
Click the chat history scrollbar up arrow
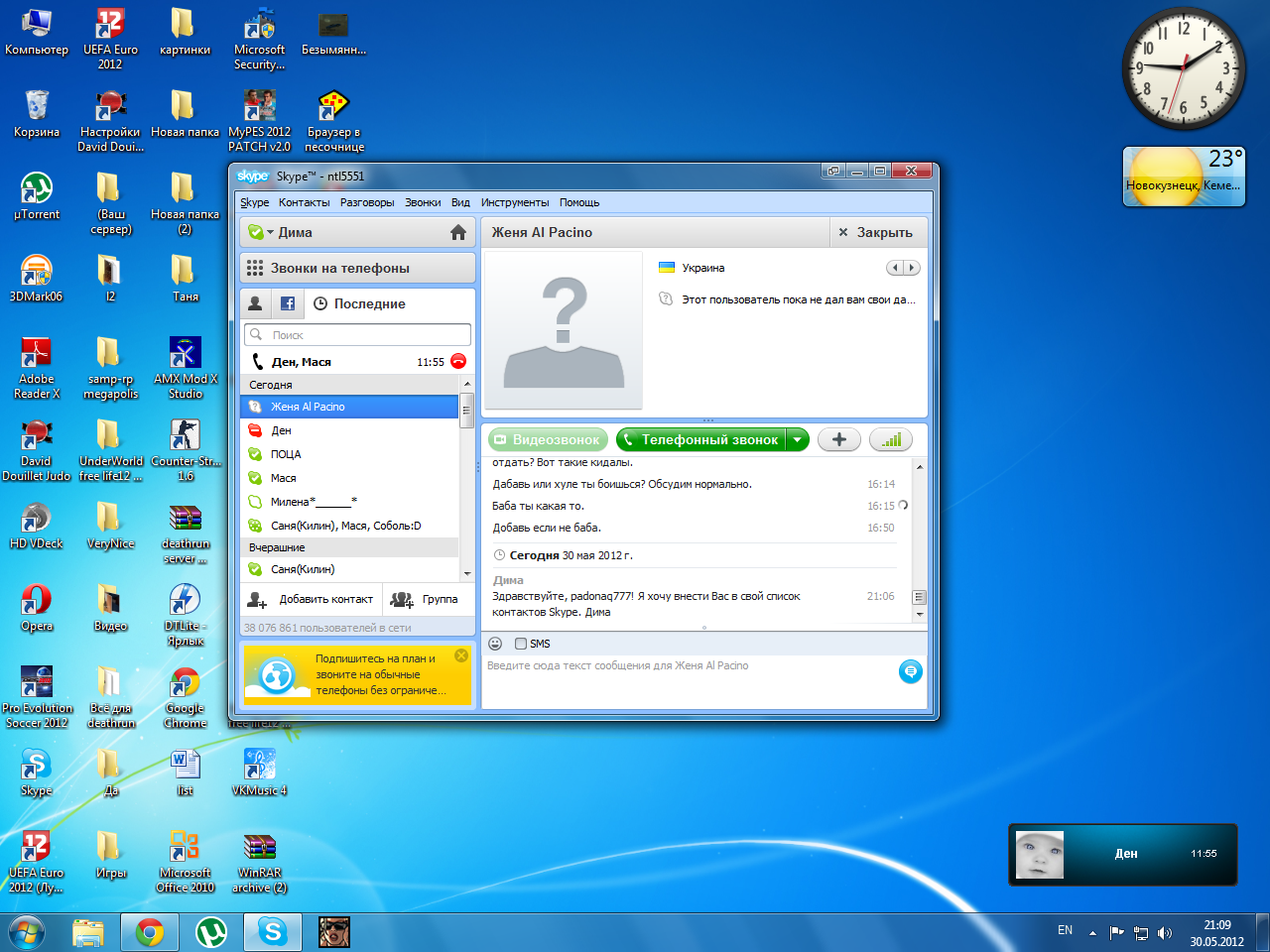pos(920,466)
